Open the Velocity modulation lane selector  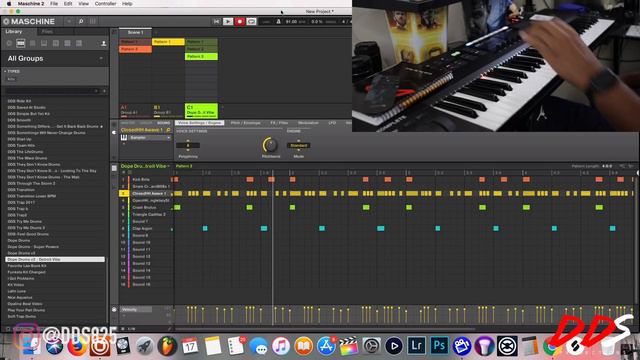[x=137, y=310]
